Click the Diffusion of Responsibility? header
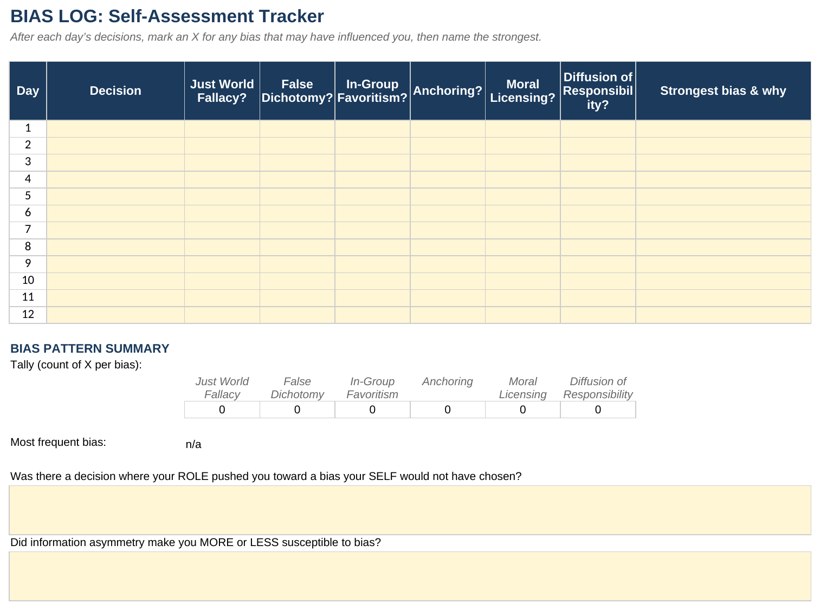The width and height of the screenshot is (820, 610). coord(598,91)
